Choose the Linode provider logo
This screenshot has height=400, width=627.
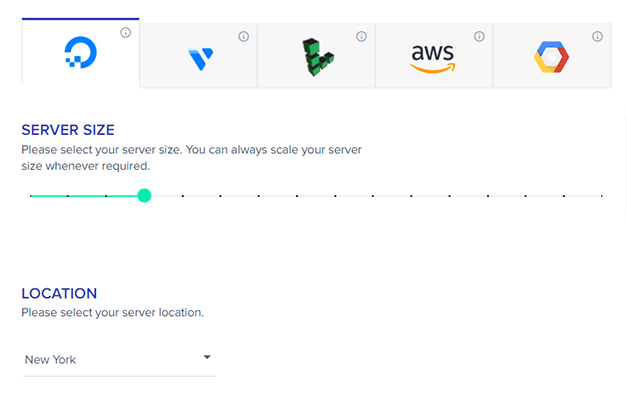[x=317, y=58]
